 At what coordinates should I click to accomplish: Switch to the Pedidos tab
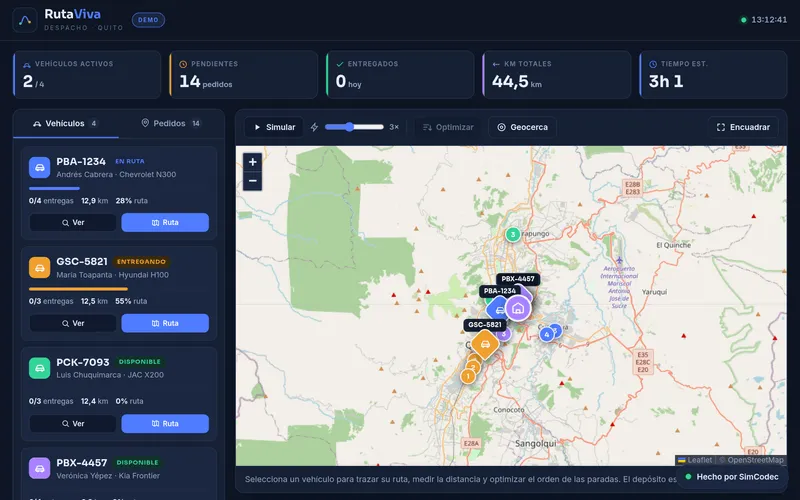(171, 123)
